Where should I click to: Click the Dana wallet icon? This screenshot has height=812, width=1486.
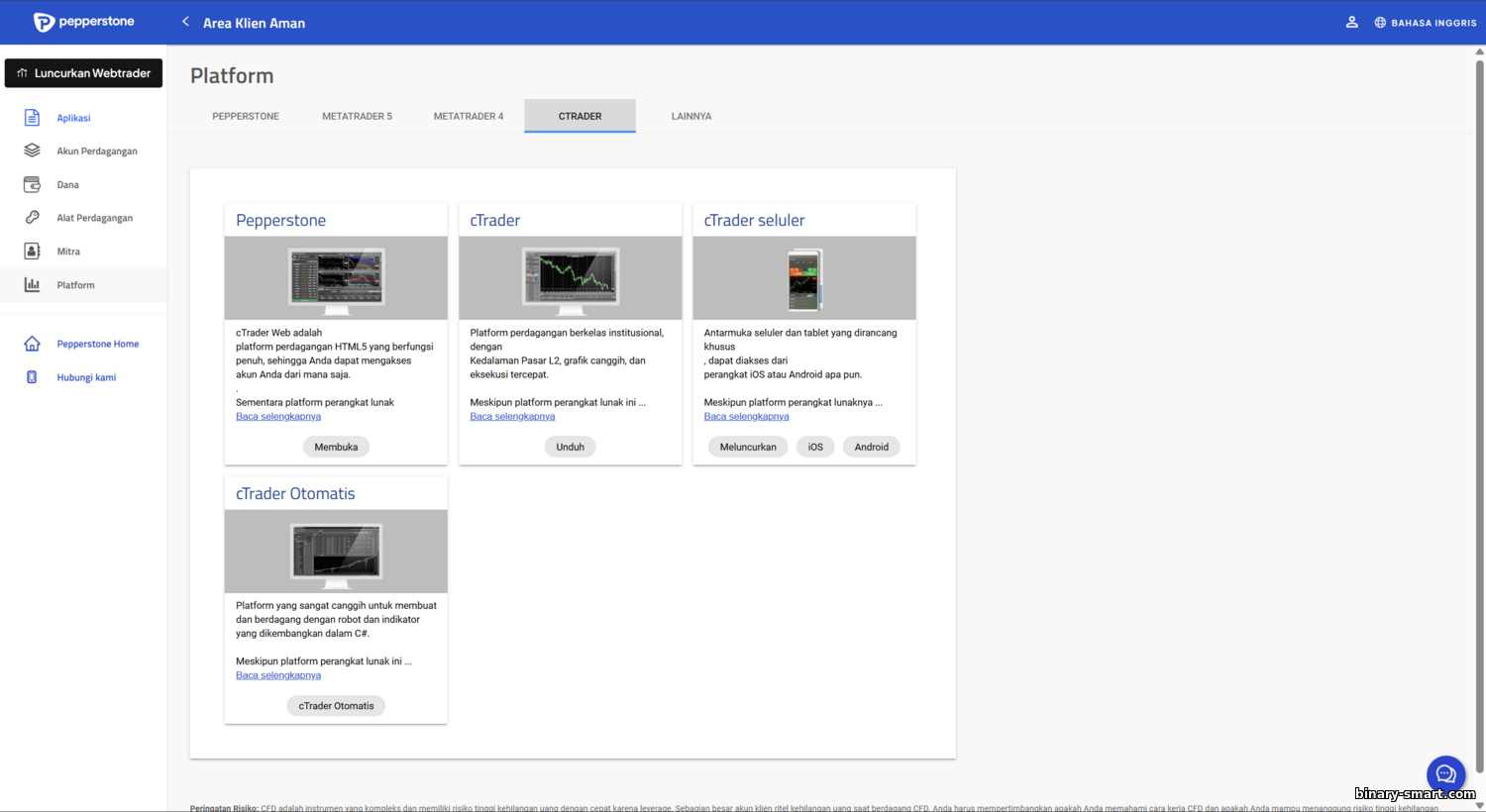point(32,184)
